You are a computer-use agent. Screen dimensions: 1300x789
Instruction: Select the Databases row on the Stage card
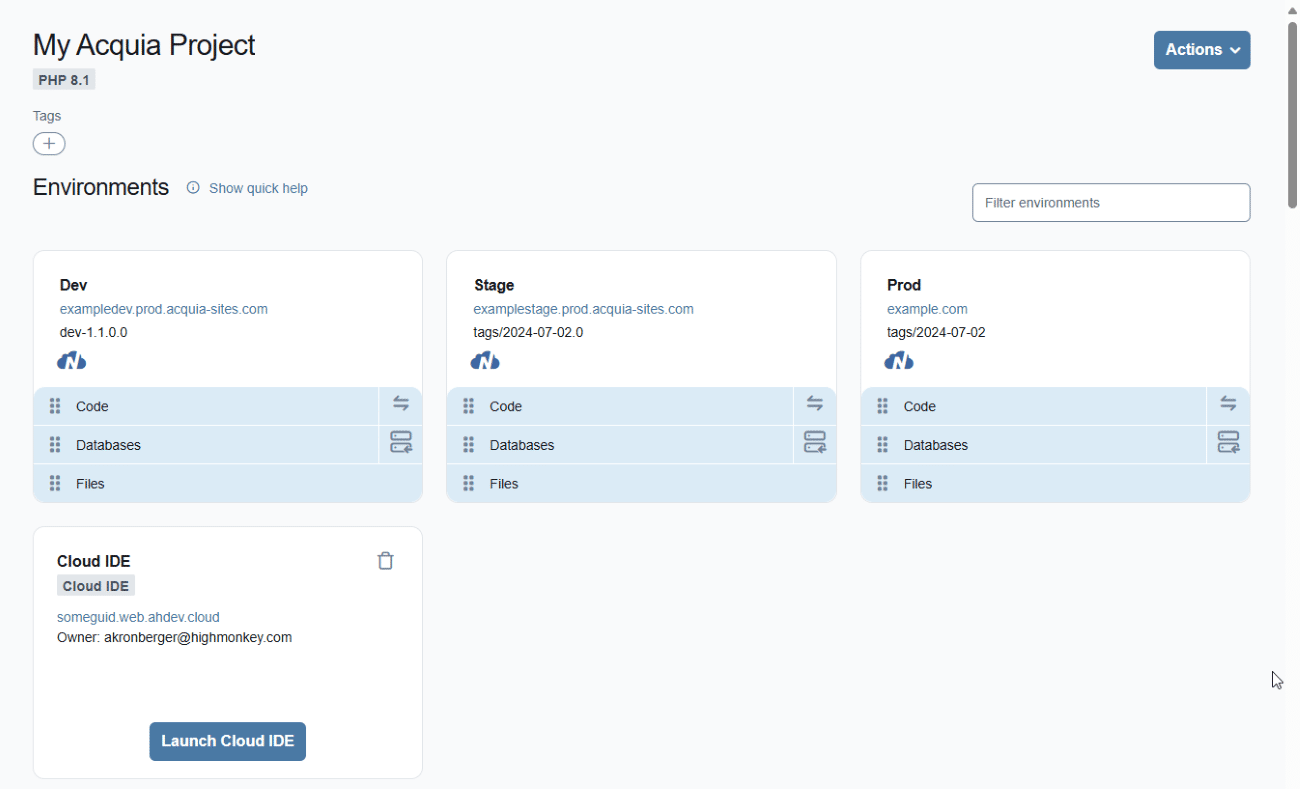pos(522,444)
